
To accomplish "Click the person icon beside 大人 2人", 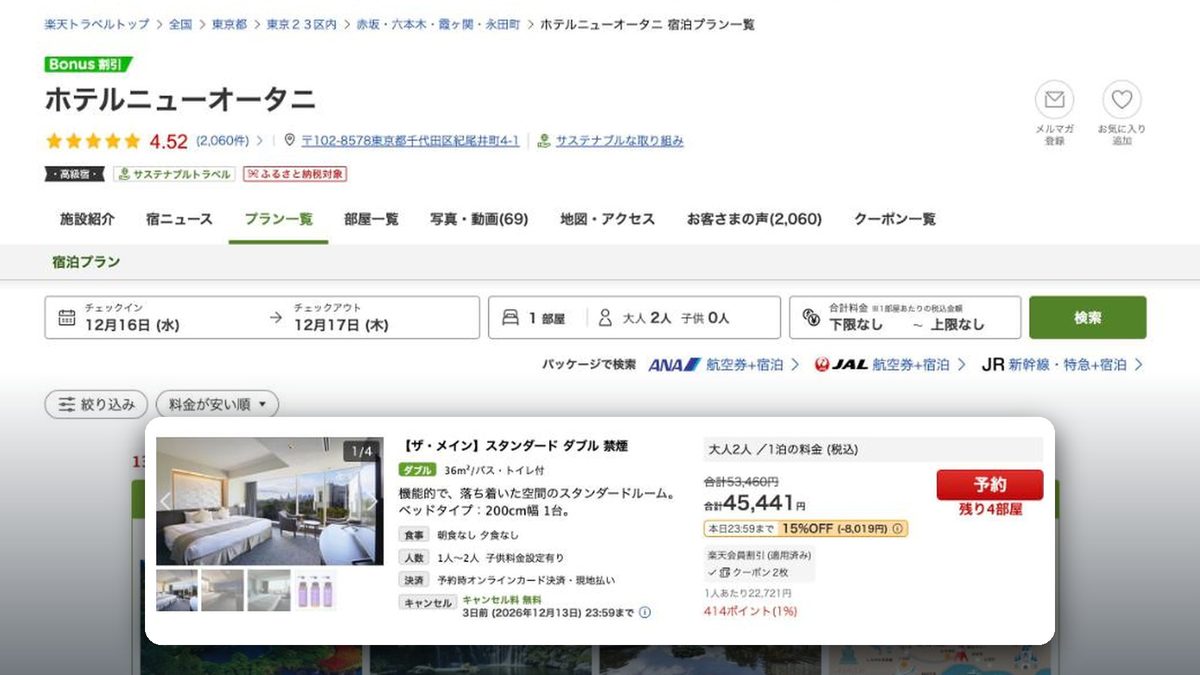I will click(605, 318).
